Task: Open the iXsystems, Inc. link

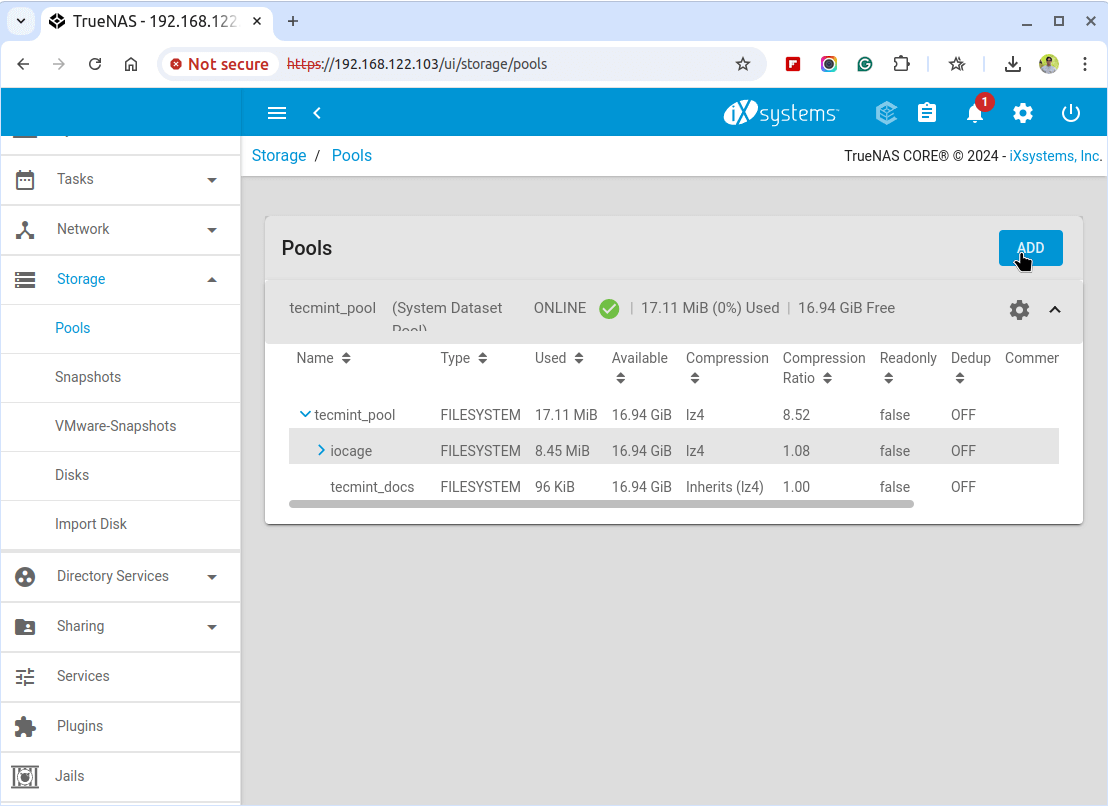Action: [1056, 156]
